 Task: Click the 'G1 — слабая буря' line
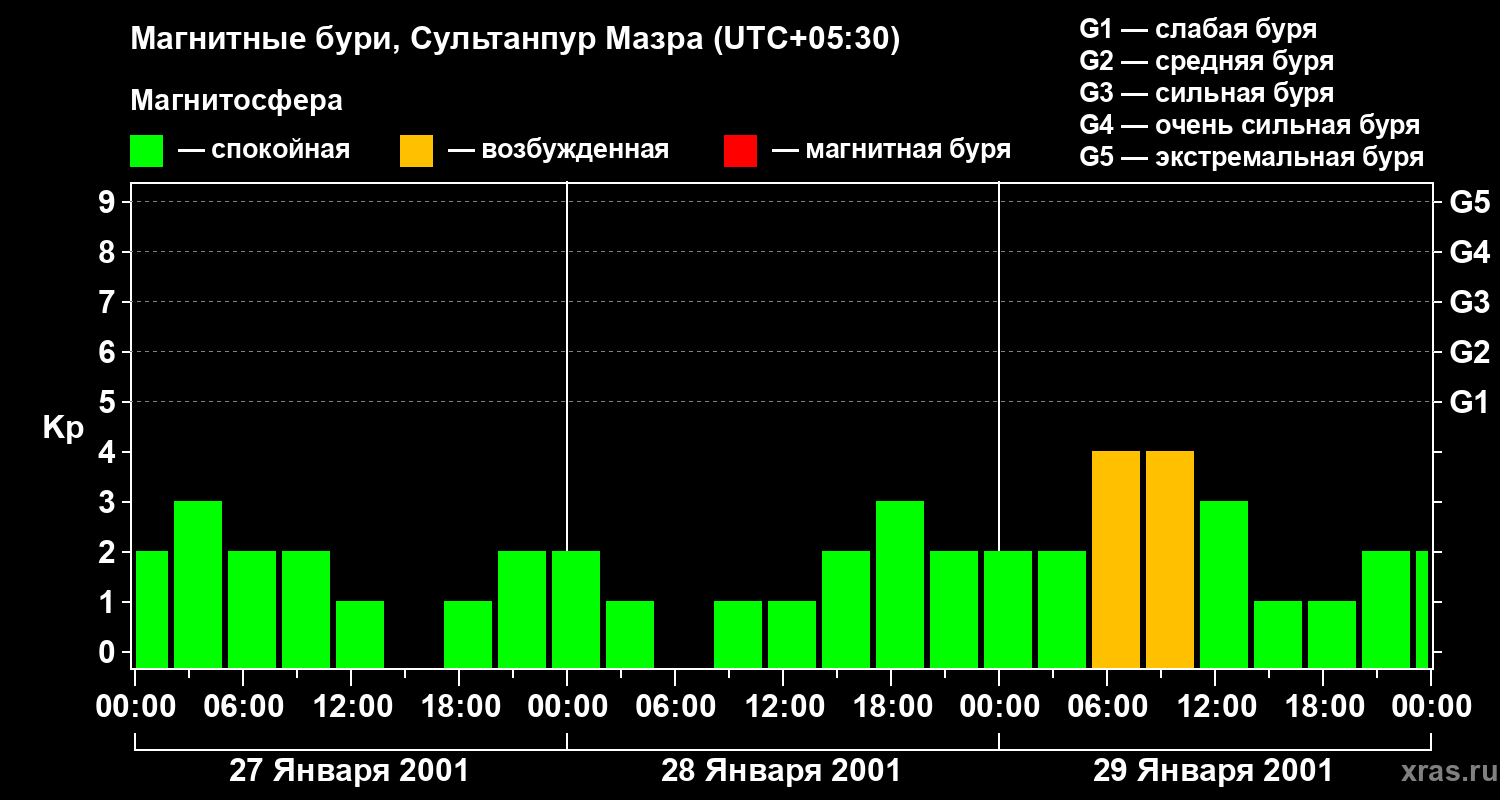[1198, 29]
